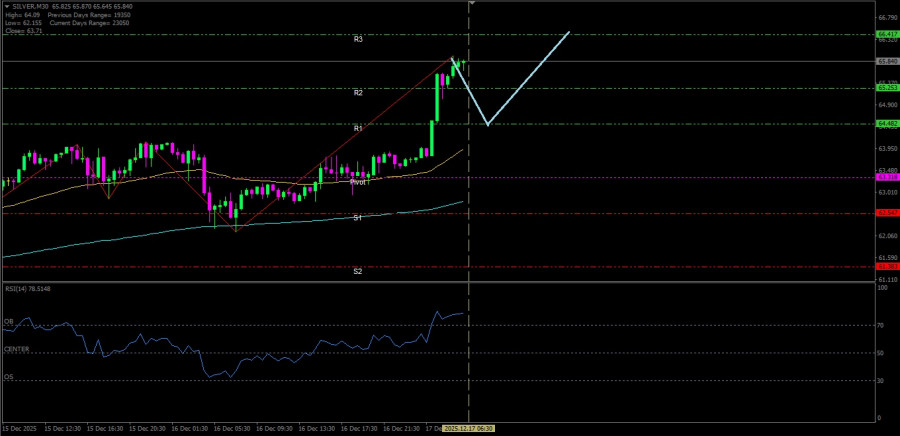Screen dimensions: 900x436
Task: Click the 62.060 price scale value
Action: [x=887, y=236]
